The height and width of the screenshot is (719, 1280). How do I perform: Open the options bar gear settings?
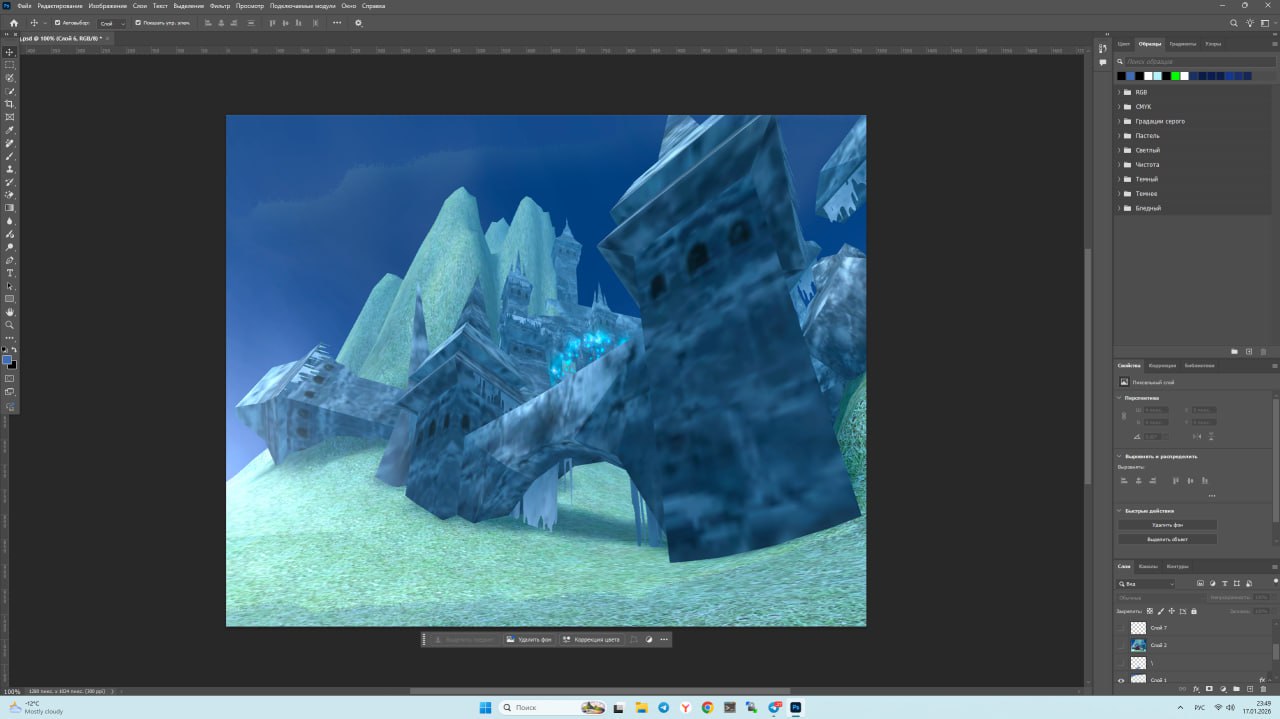click(x=359, y=23)
